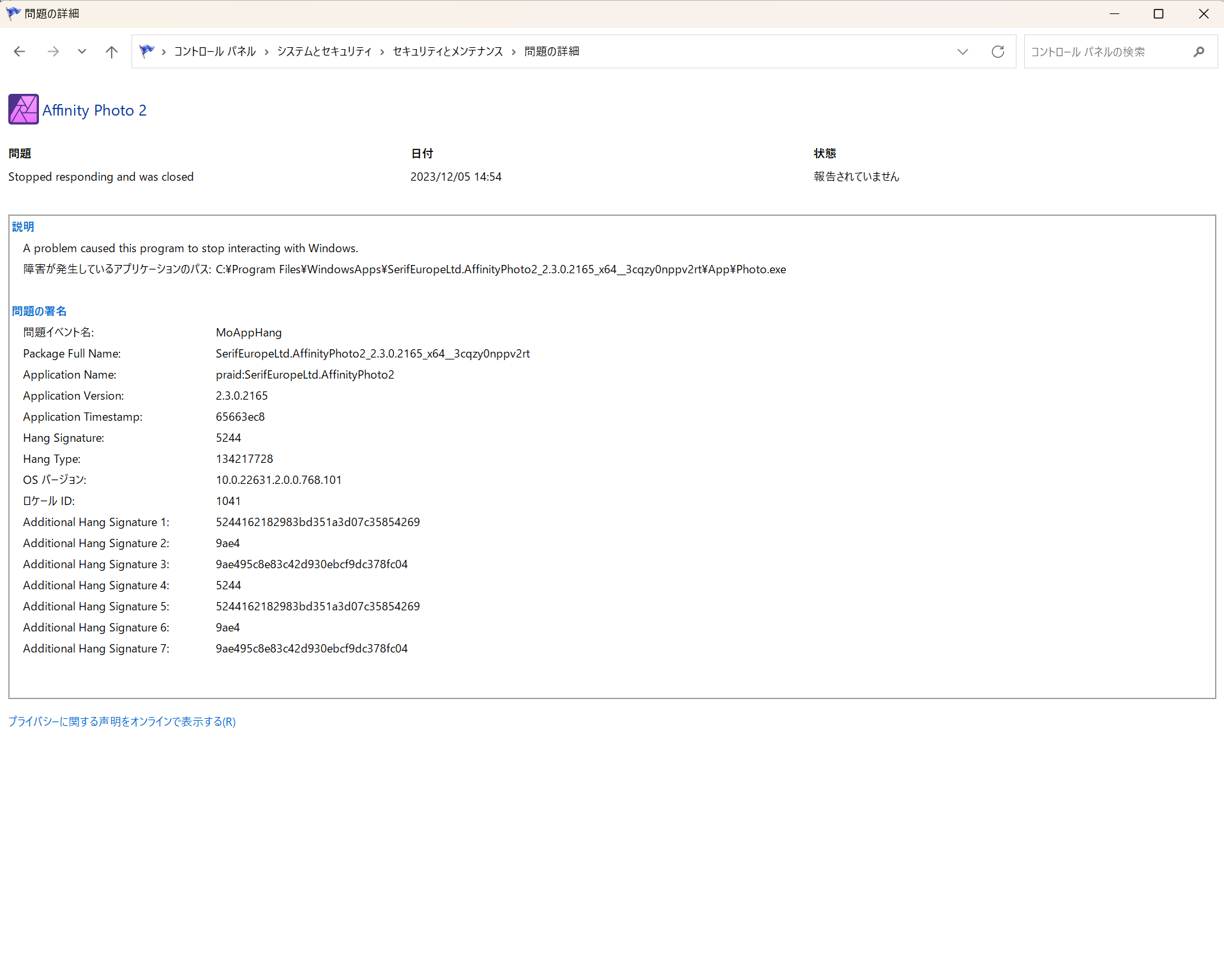Viewport: 1224px width, 980px height.
Task: Maximize the 問題の詳細 window
Action: (x=1158, y=13)
